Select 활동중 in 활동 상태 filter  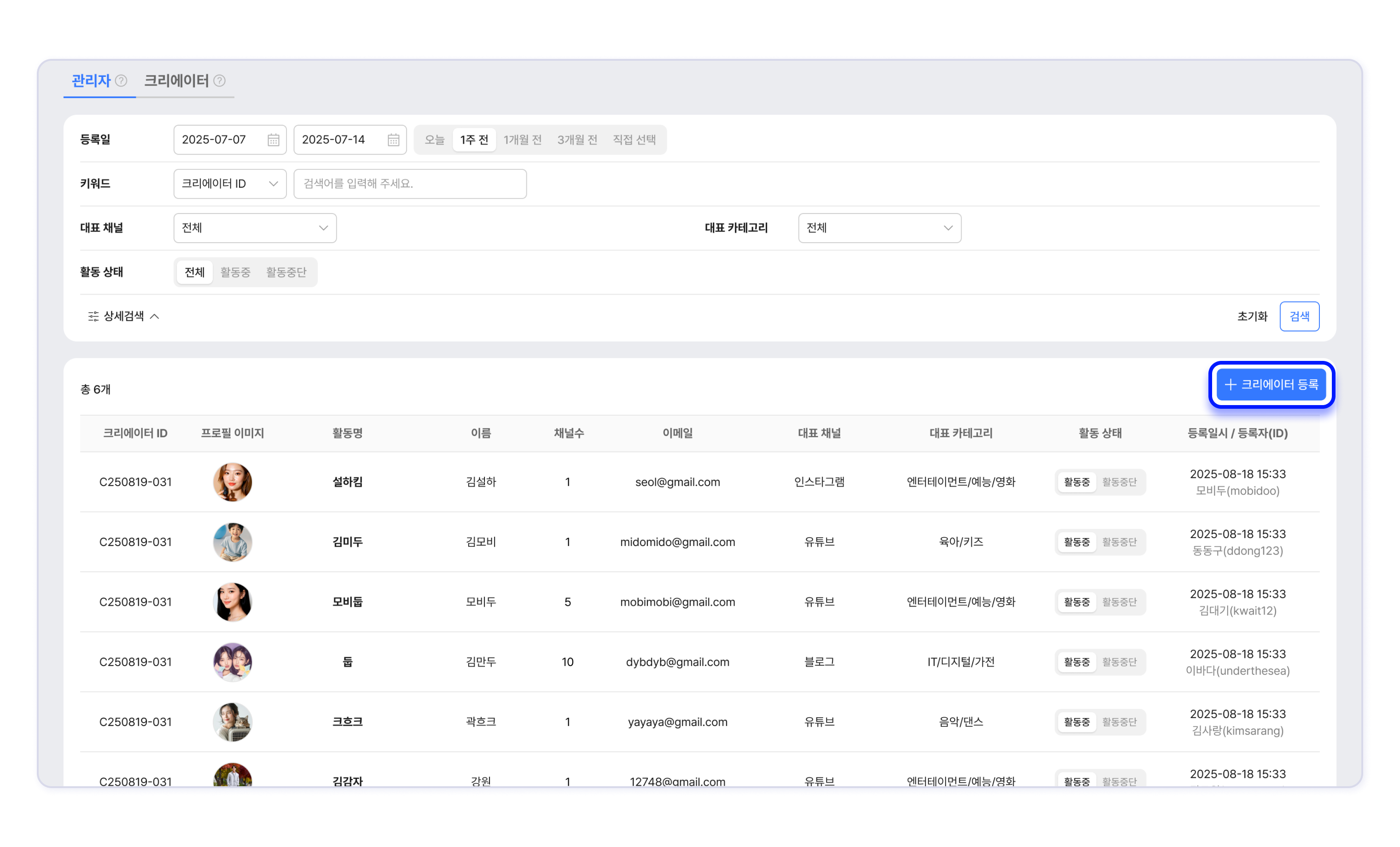click(235, 272)
